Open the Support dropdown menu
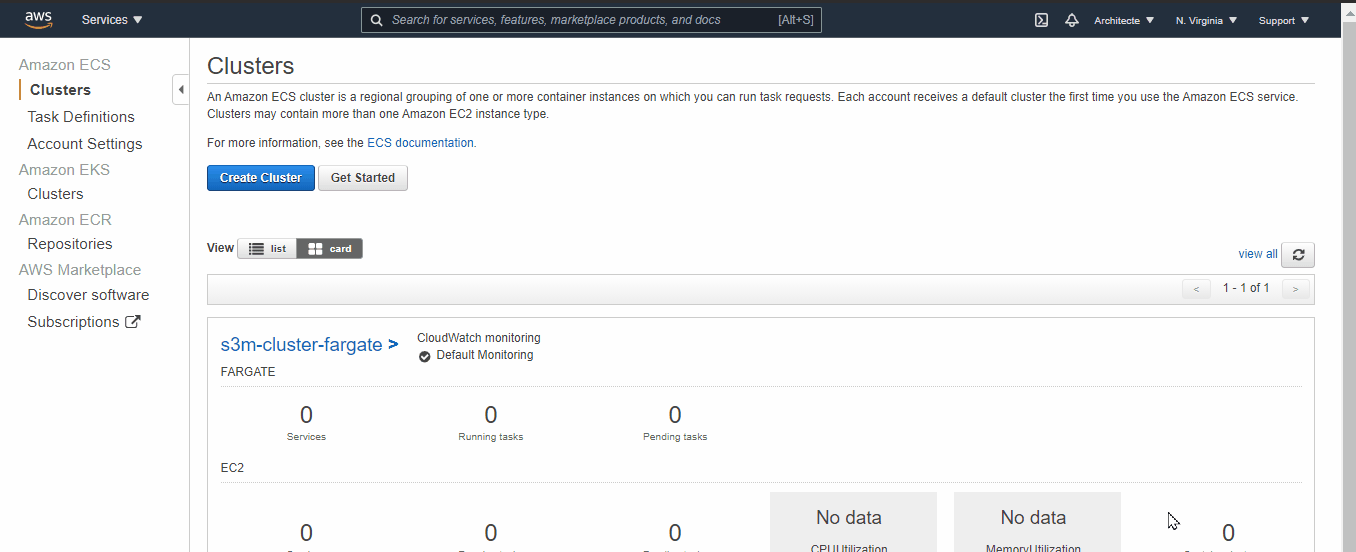The width and height of the screenshot is (1356, 552). click(1284, 20)
